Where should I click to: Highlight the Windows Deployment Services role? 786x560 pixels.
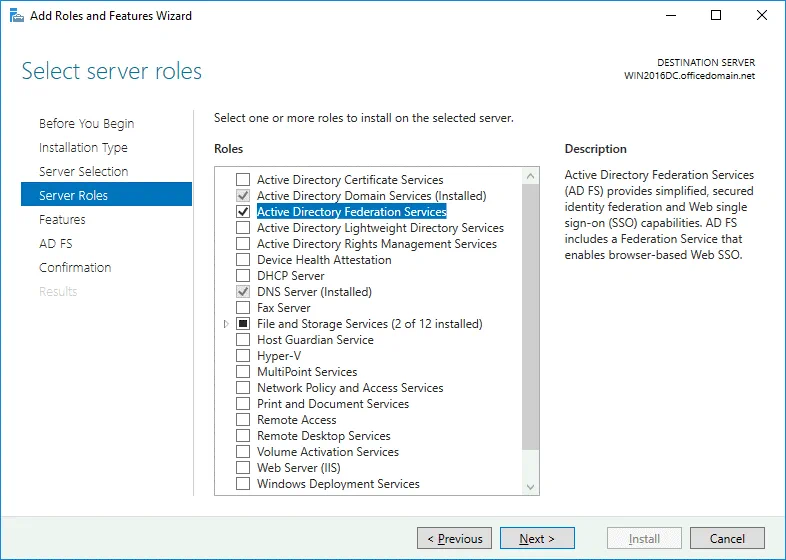(338, 484)
